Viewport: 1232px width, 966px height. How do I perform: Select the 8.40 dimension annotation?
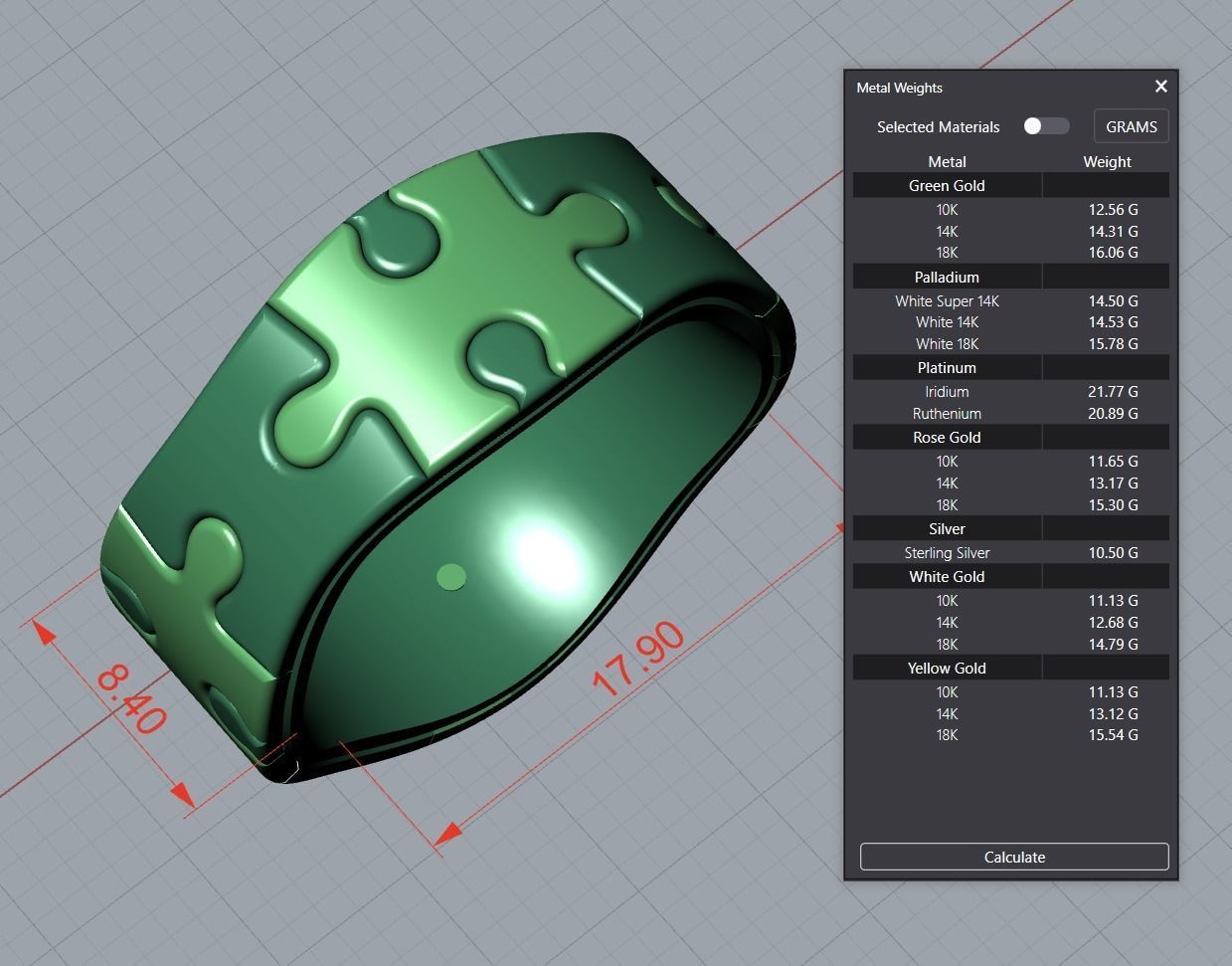[130, 701]
